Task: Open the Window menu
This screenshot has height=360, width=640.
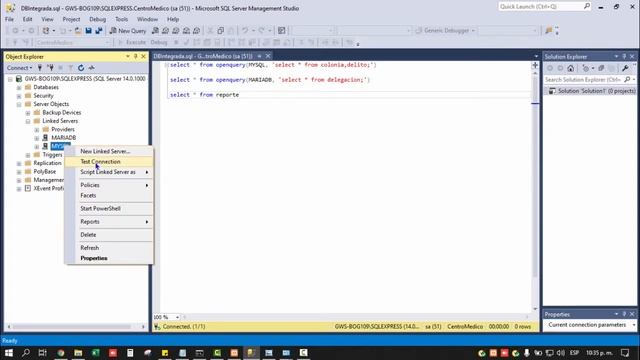Action: point(147,19)
